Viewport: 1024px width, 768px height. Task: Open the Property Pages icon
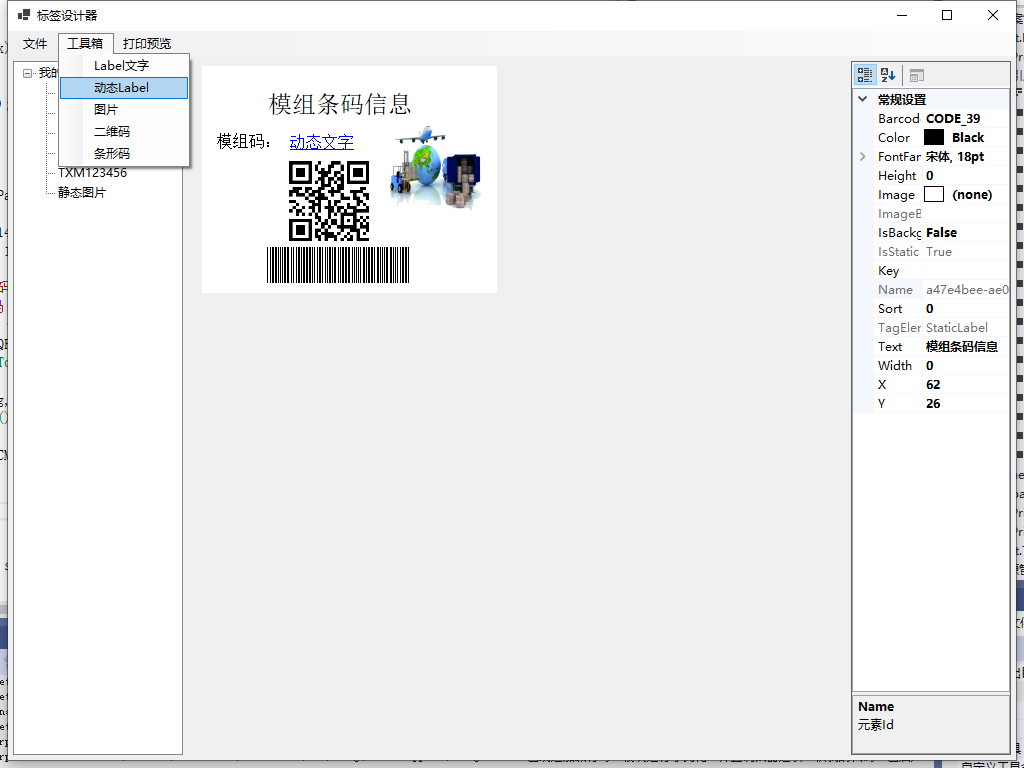tap(917, 75)
